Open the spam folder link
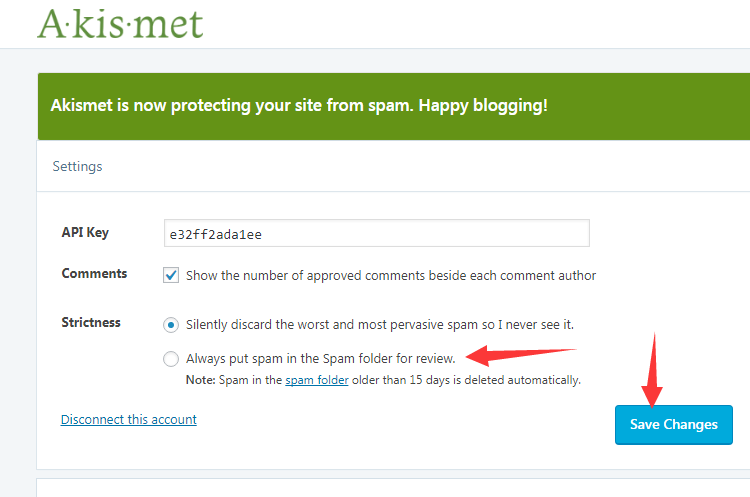Image resolution: width=750 pixels, height=497 pixels. [x=317, y=380]
